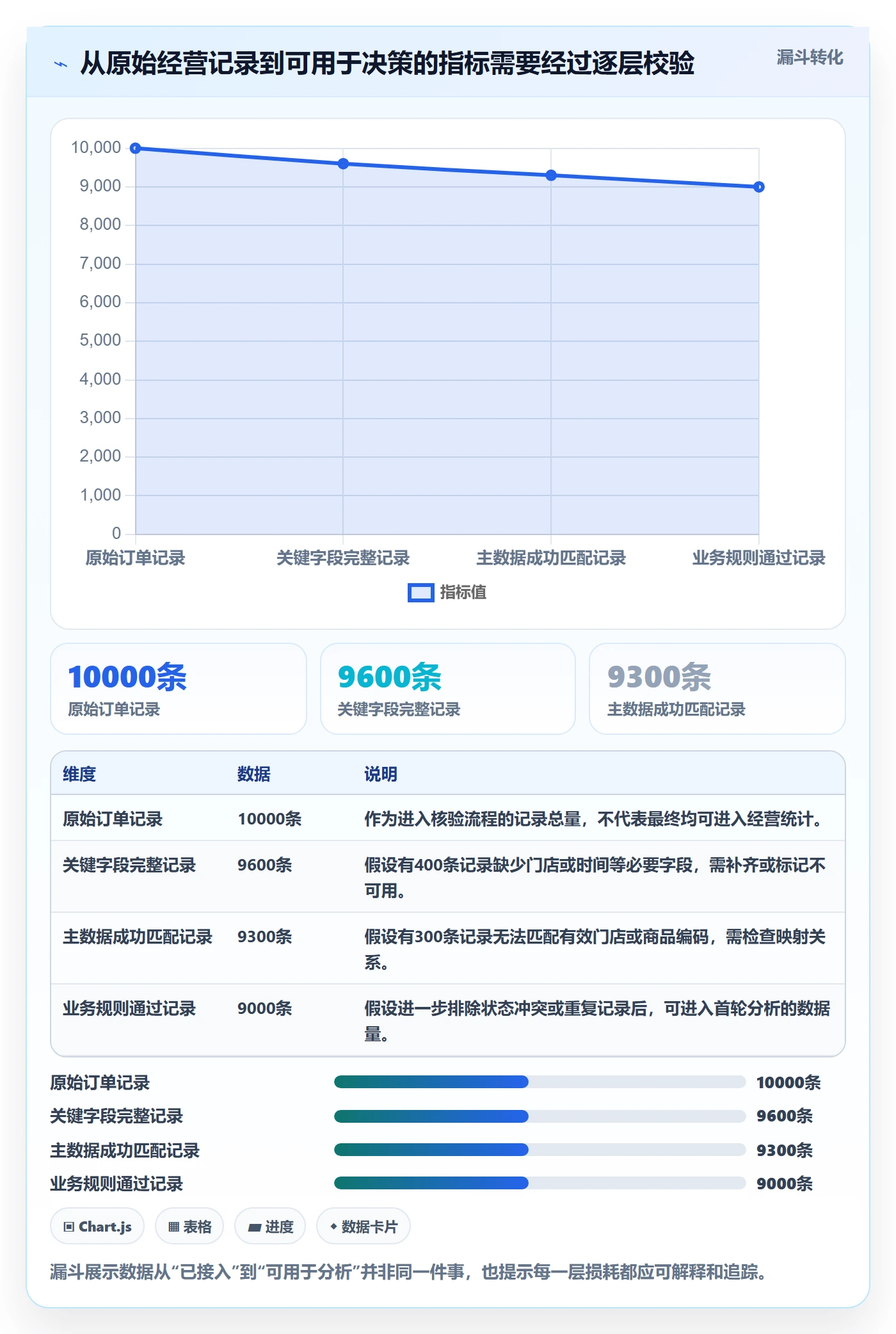896x1334 pixels.
Task: Click the 主数据成功匹配记录 data point on chart
Action: click(551, 175)
